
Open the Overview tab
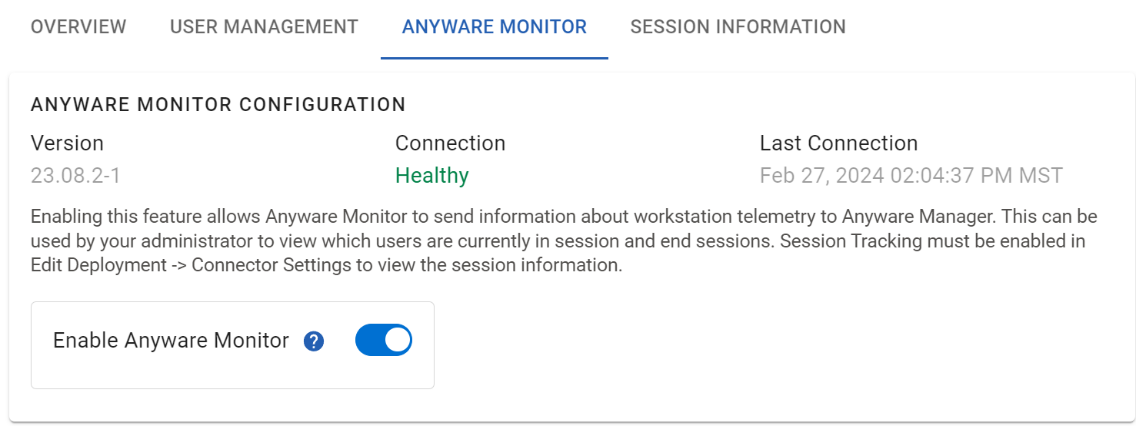coord(78,27)
